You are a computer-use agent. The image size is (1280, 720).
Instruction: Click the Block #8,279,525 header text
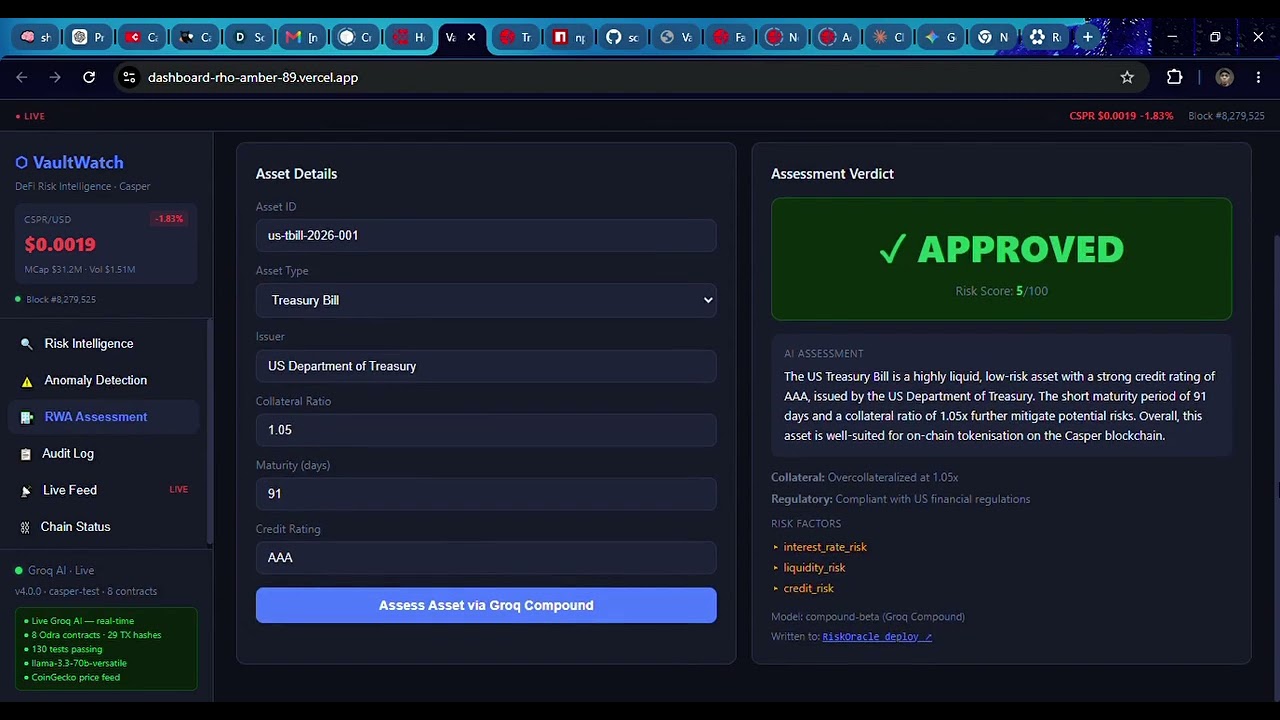1226,116
